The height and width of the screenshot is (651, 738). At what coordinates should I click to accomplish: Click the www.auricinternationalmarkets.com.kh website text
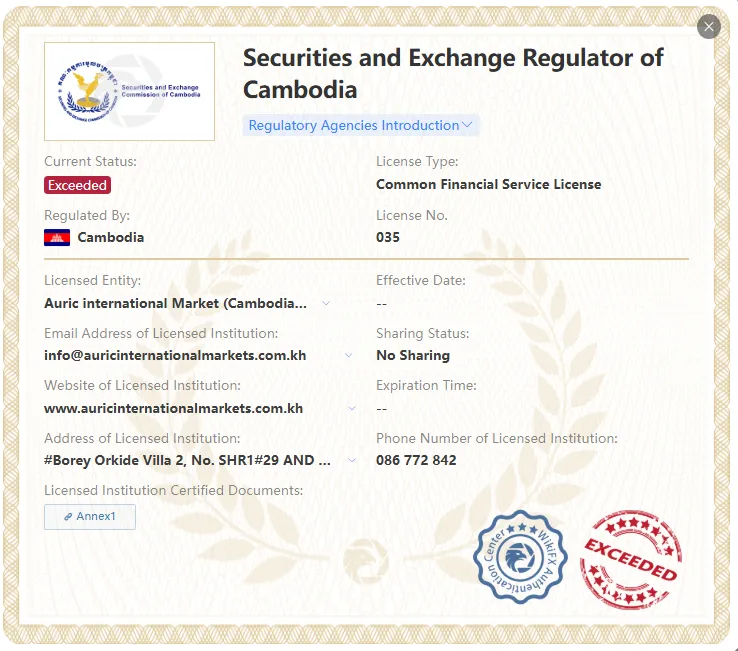tap(174, 408)
